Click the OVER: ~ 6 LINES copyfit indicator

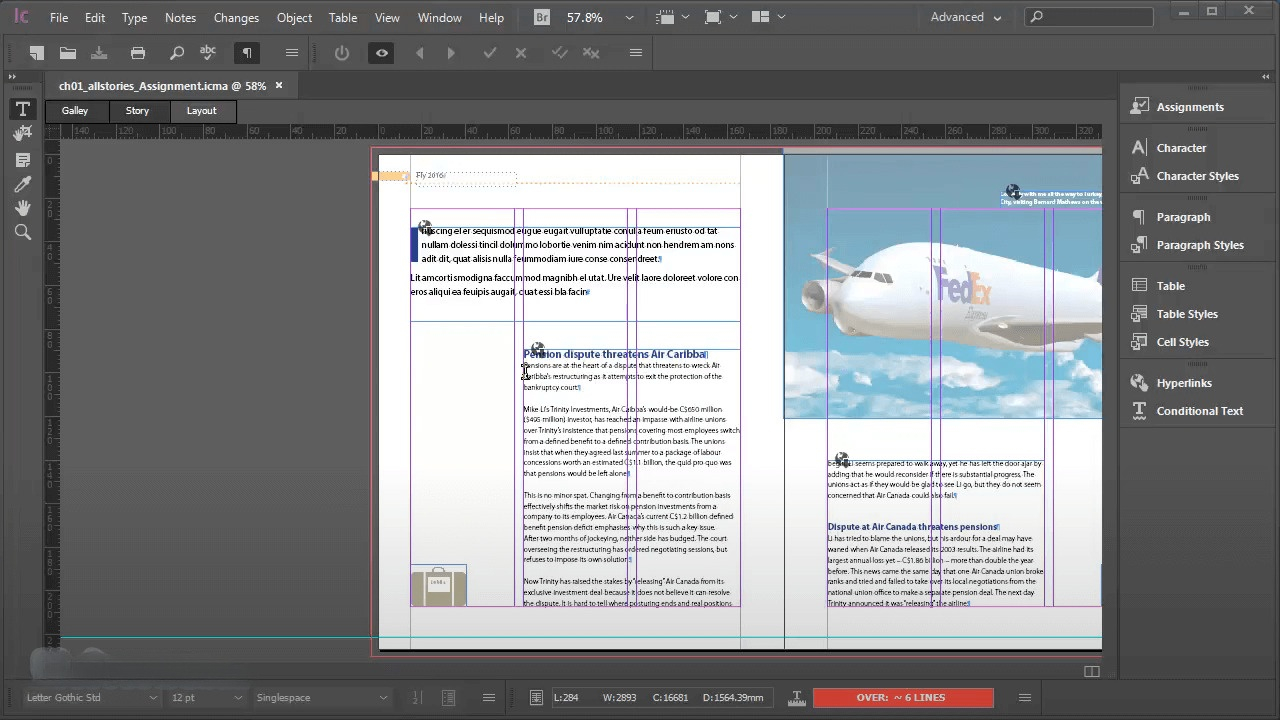click(x=901, y=698)
